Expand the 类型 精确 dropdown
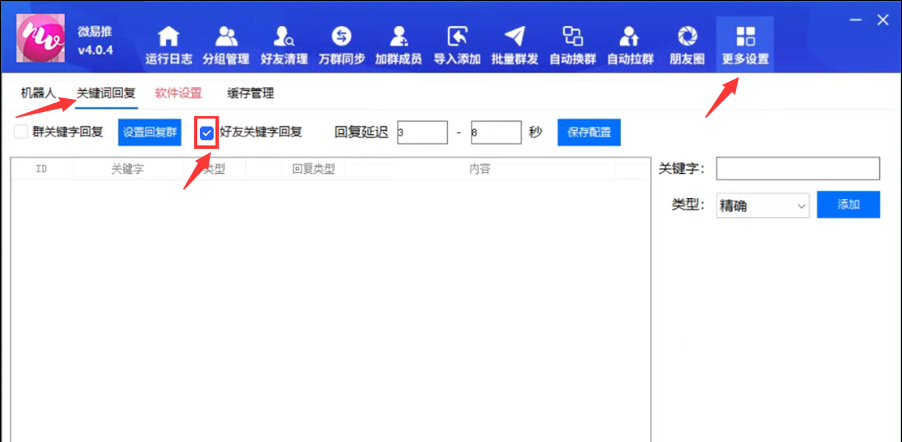Viewport: 902px width, 442px height. tap(763, 205)
